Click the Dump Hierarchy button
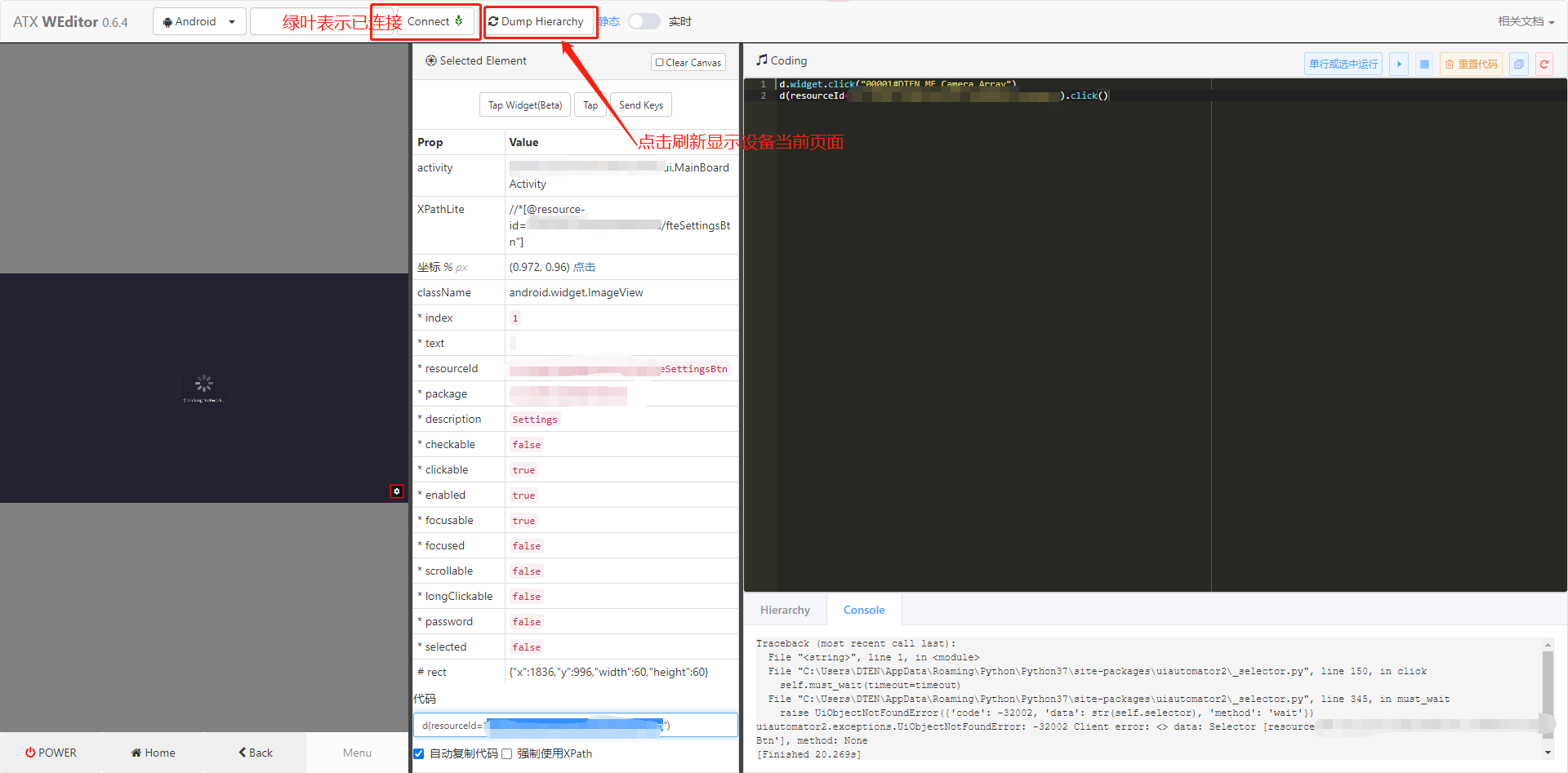Image resolution: width=1568 pixels, height=773 pixels. point(540,21)
